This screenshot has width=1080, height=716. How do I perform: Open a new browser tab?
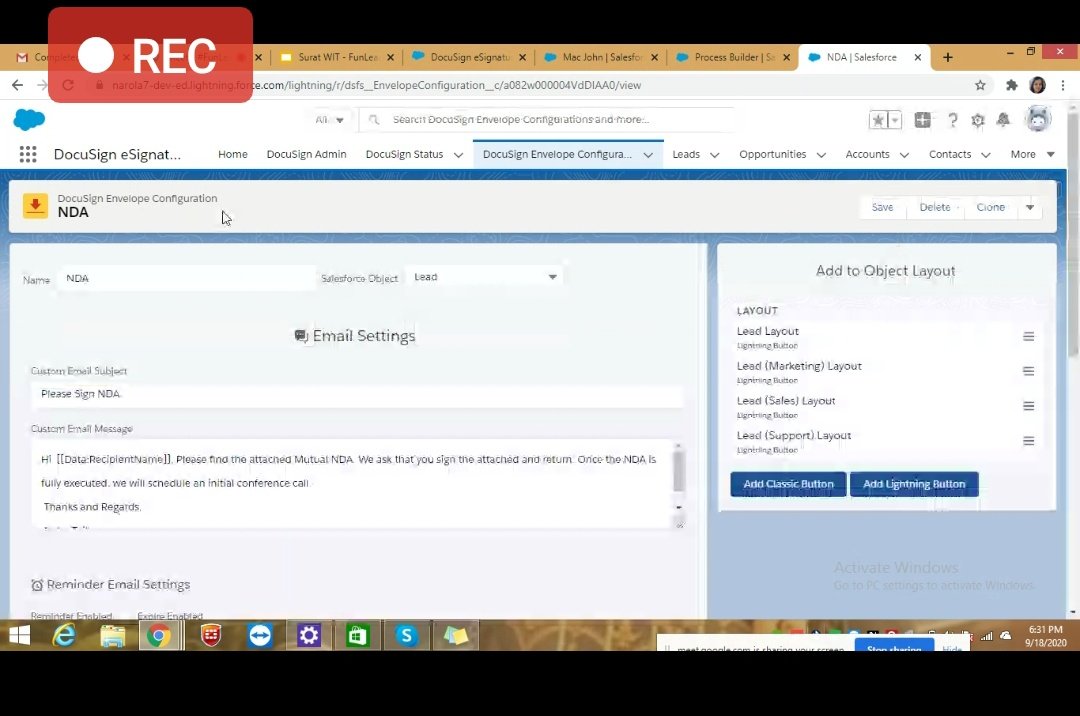[948, 57]
